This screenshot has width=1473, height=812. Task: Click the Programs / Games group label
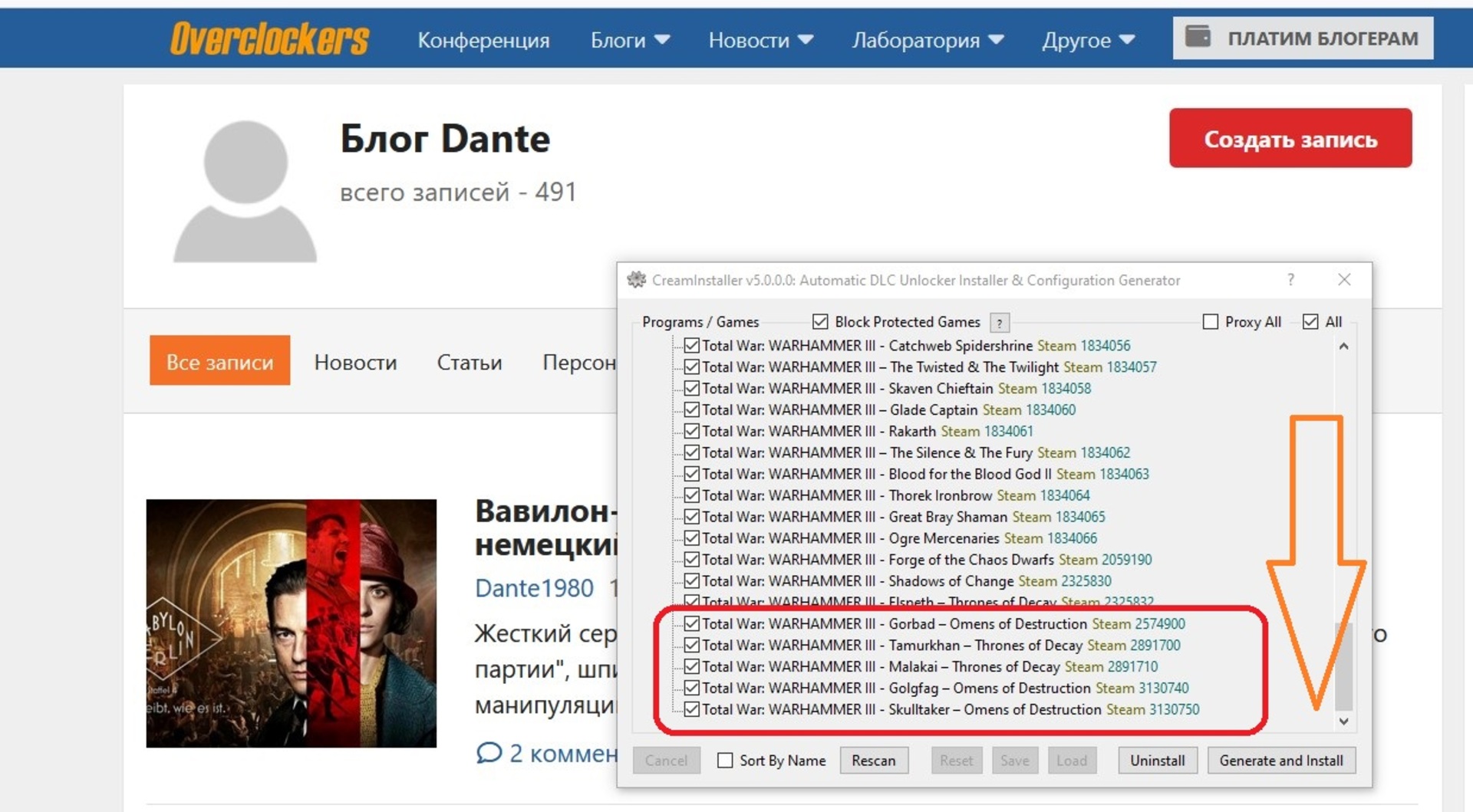click(700, 322)
